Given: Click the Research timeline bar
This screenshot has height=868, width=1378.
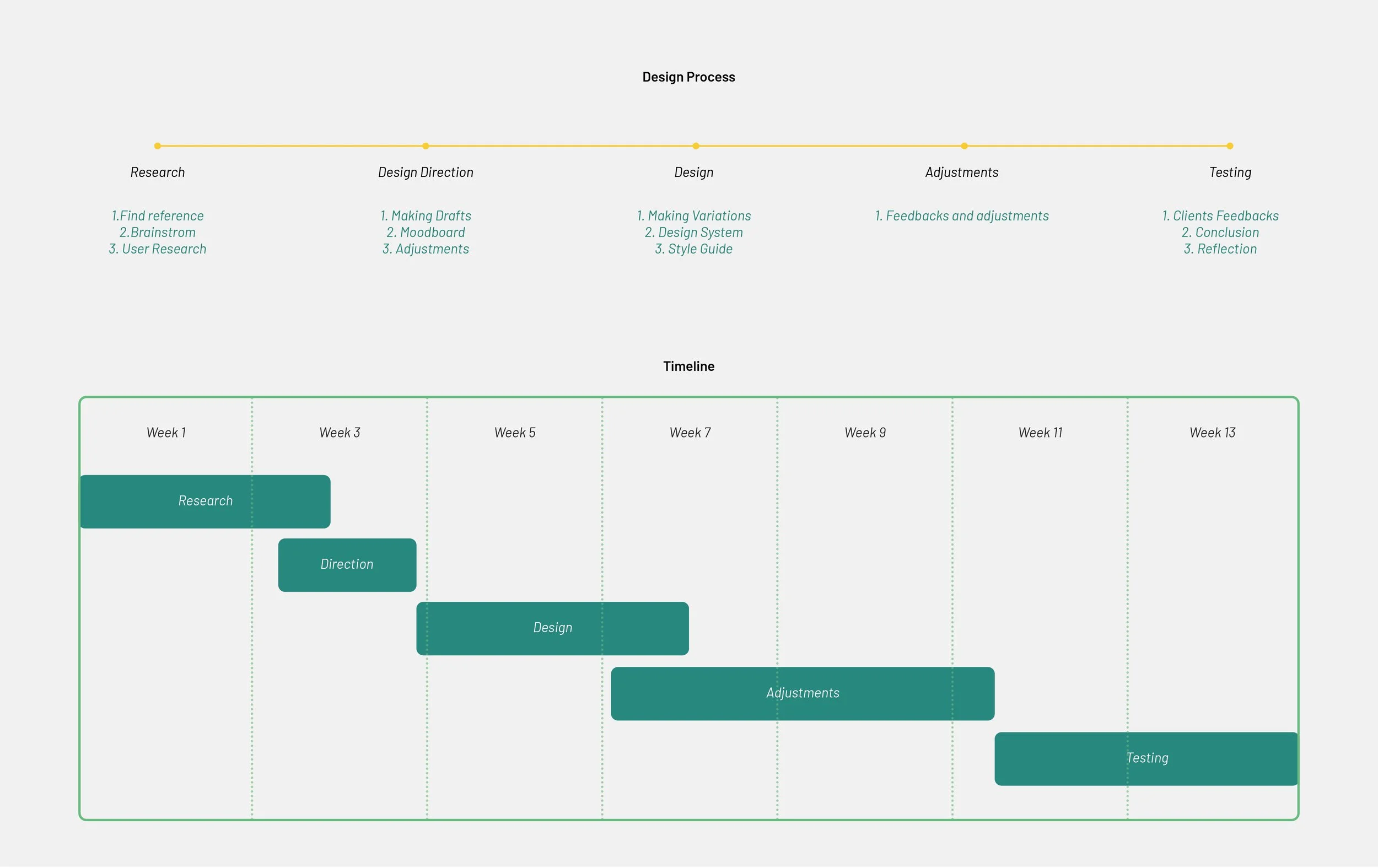Looking at the screenshot, I should coord(205,502).
